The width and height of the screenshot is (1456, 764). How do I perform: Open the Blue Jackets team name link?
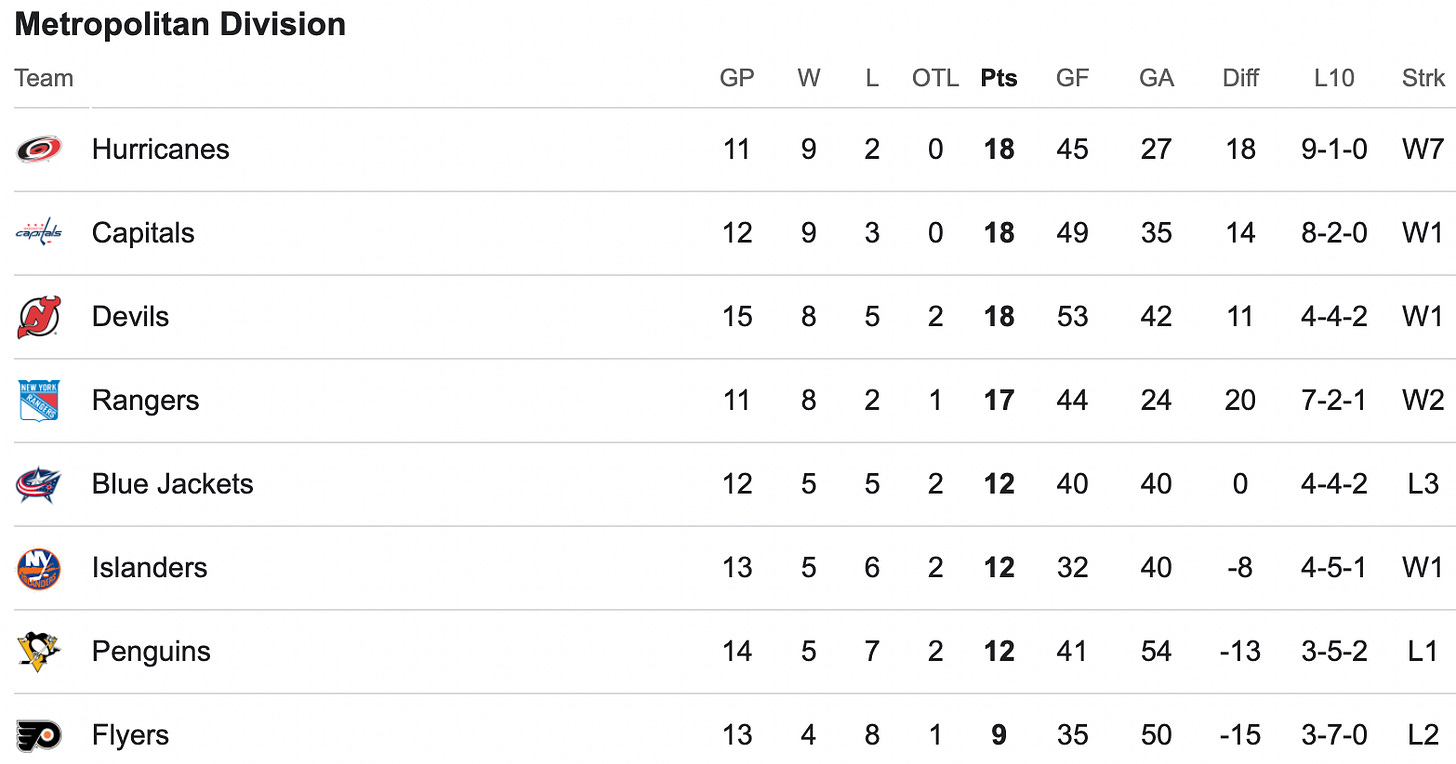172,484
